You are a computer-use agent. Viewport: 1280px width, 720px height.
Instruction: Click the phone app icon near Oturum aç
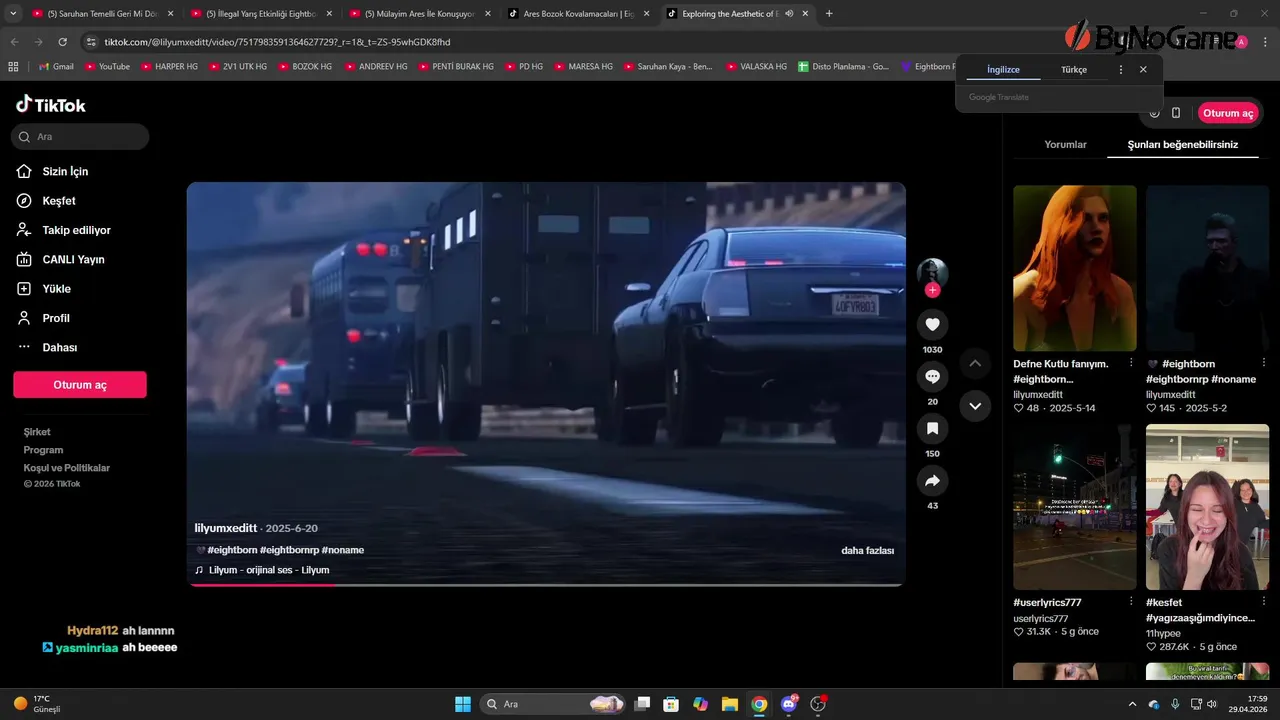click(1176, 113)
